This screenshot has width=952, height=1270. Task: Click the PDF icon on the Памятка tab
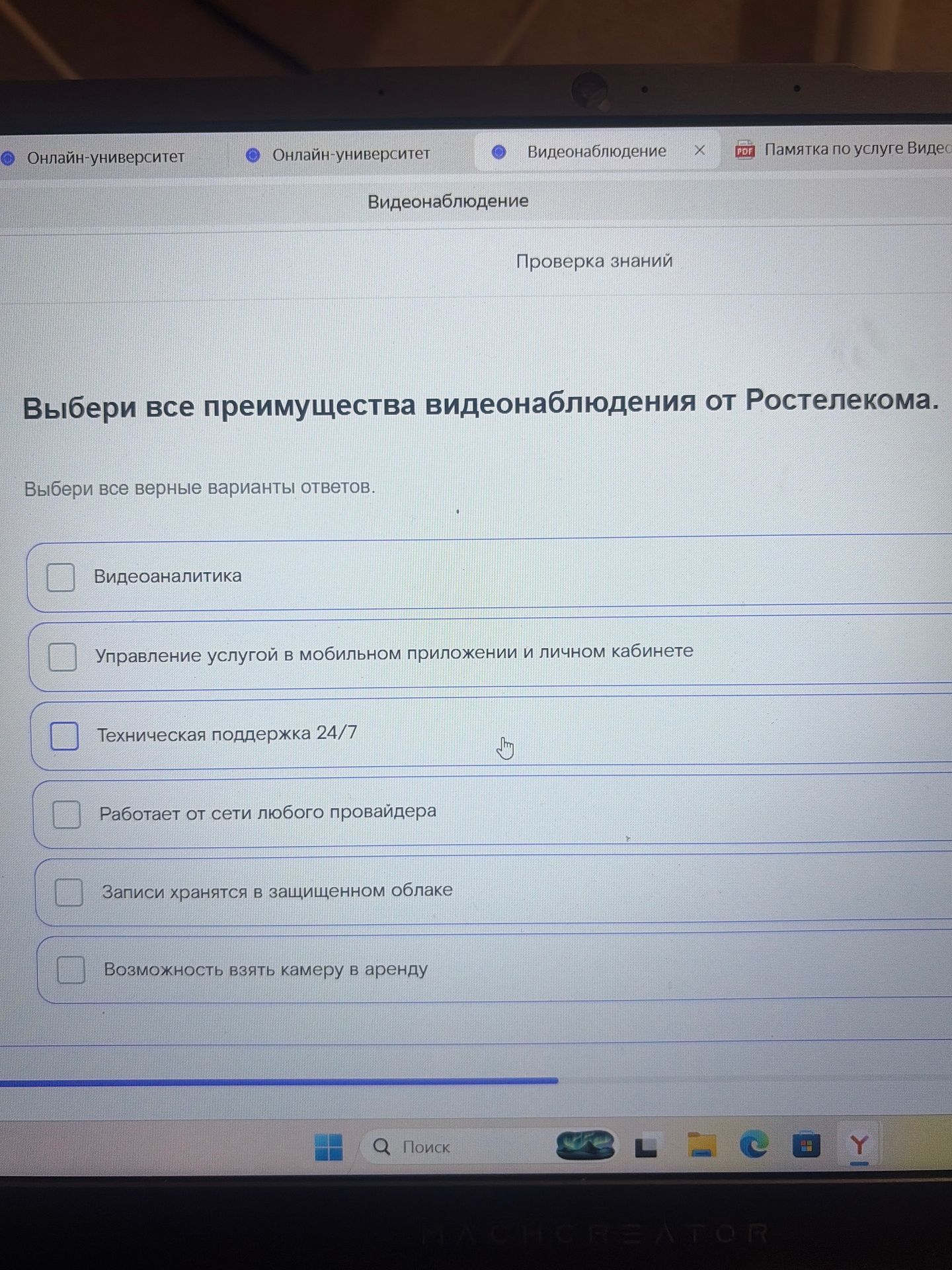744,150
